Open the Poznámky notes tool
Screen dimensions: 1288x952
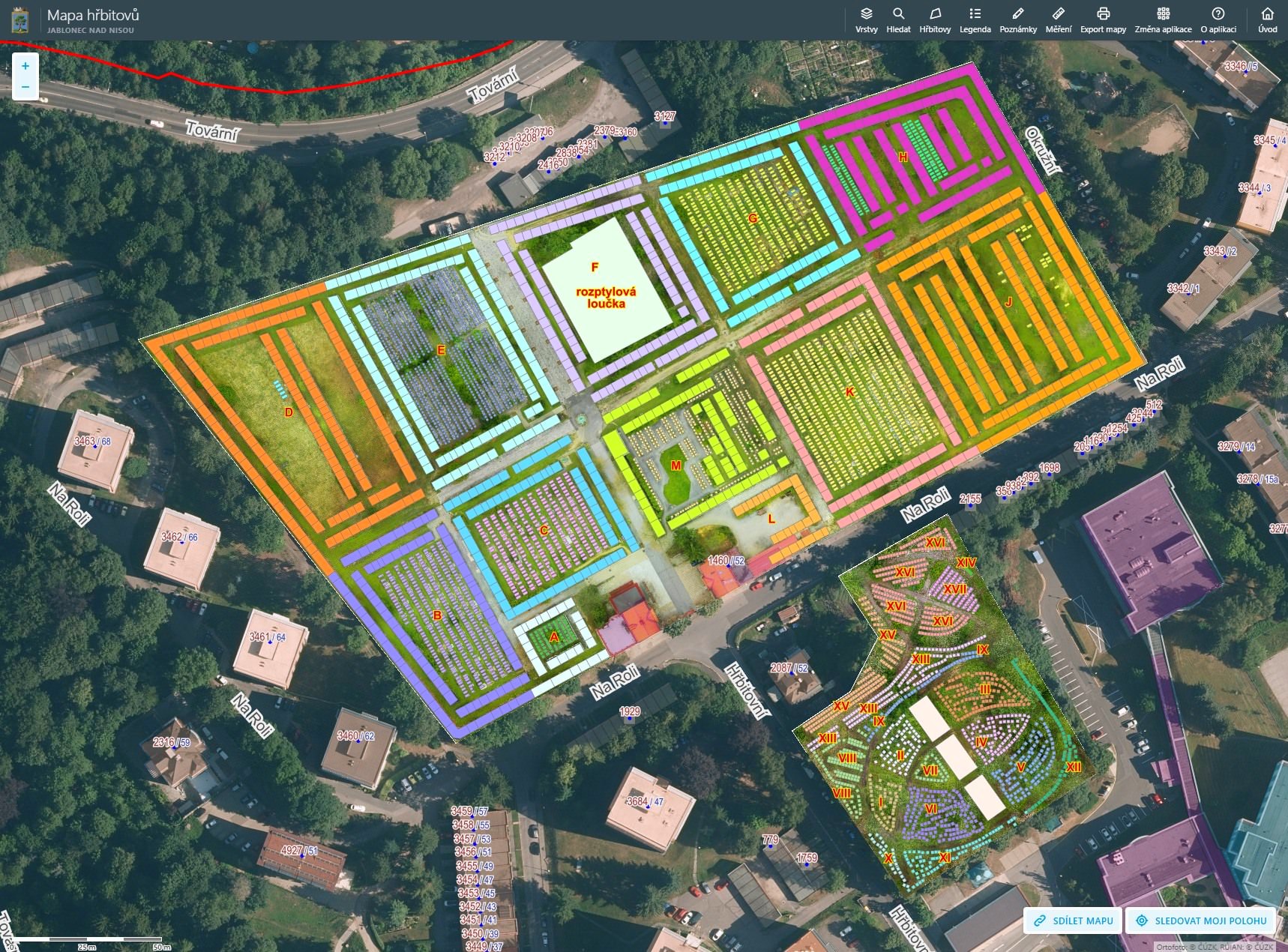point(1017,19)
